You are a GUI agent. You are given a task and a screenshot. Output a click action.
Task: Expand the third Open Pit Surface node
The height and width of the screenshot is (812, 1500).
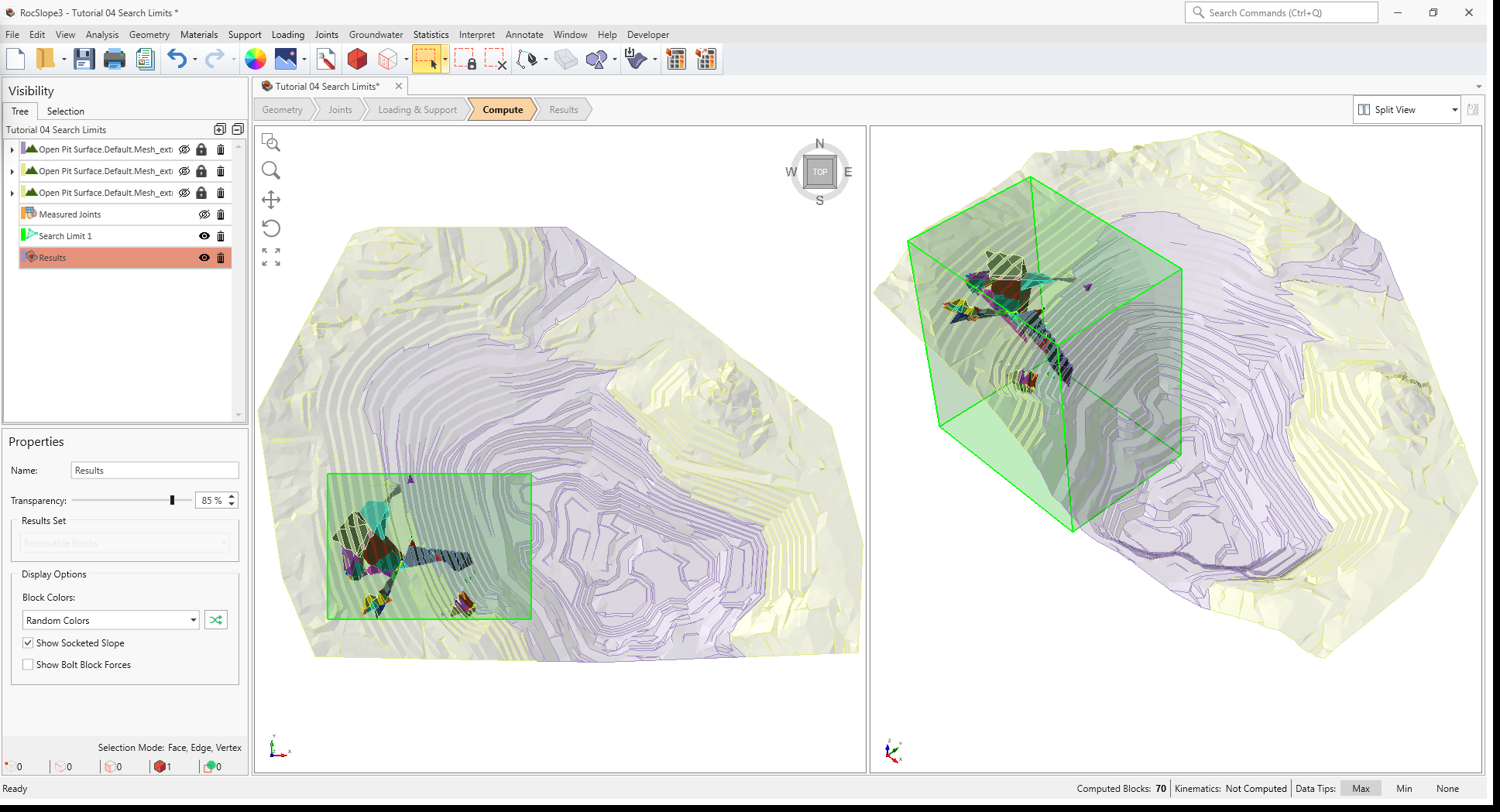click(x=12, y=193)
